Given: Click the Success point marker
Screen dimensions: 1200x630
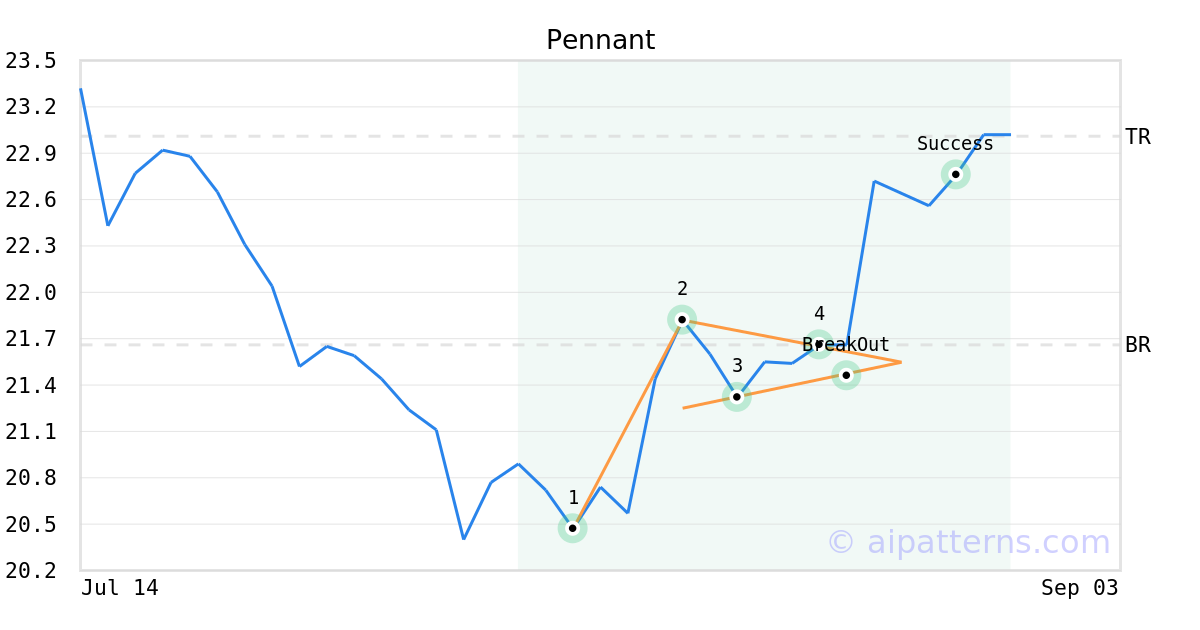Looking at the screenshot, I should tap(956, 174).
